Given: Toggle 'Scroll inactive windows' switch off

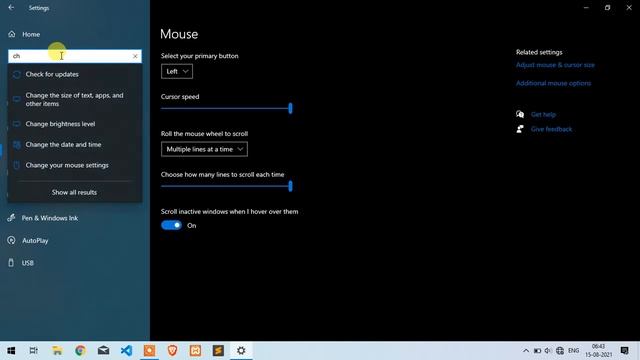Looking at the screenshot, I should pyautogui.click(x=171, y=225).
